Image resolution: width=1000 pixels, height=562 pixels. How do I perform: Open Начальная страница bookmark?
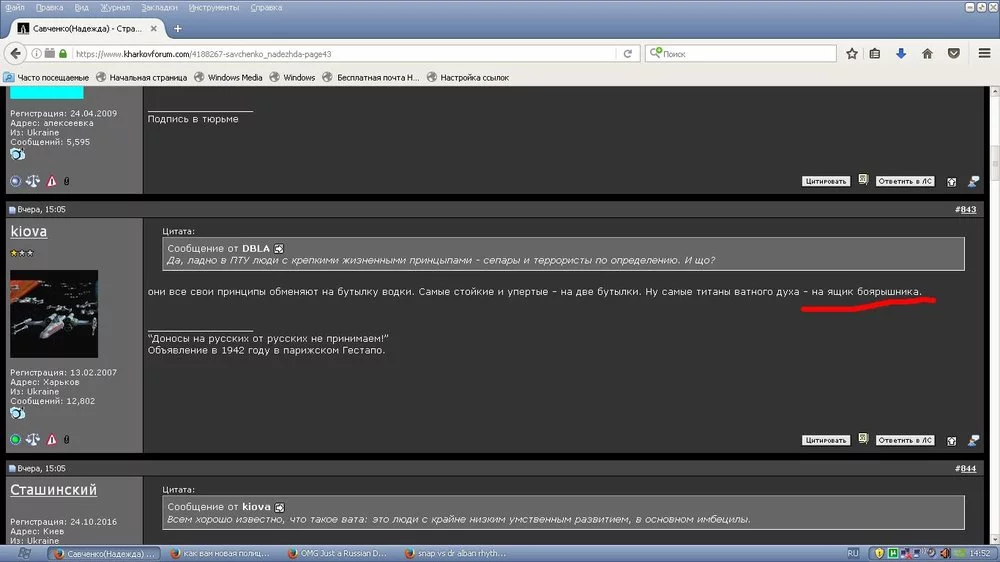pos(141,77)
